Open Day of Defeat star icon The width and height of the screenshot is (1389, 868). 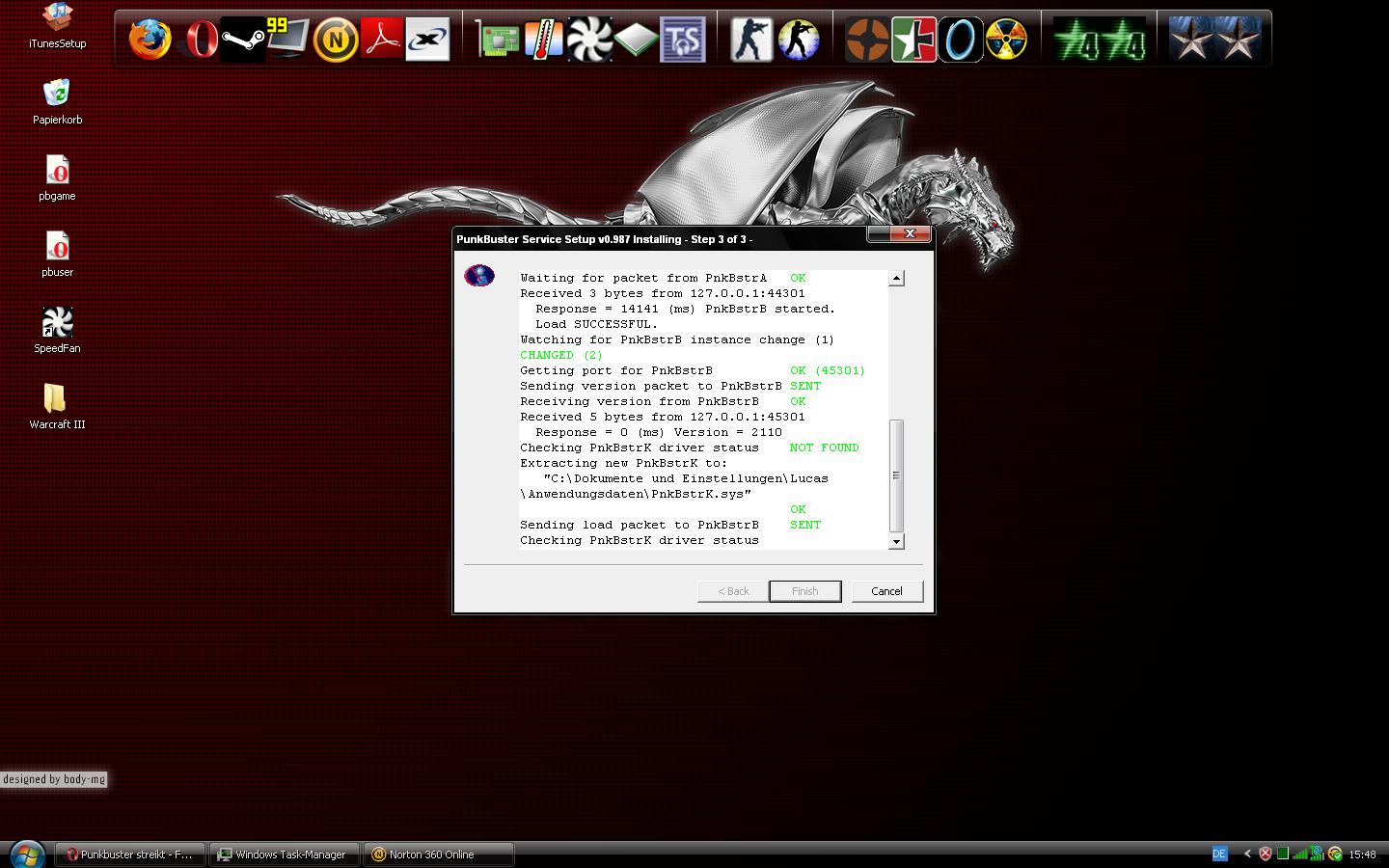[x=913, y=40]
